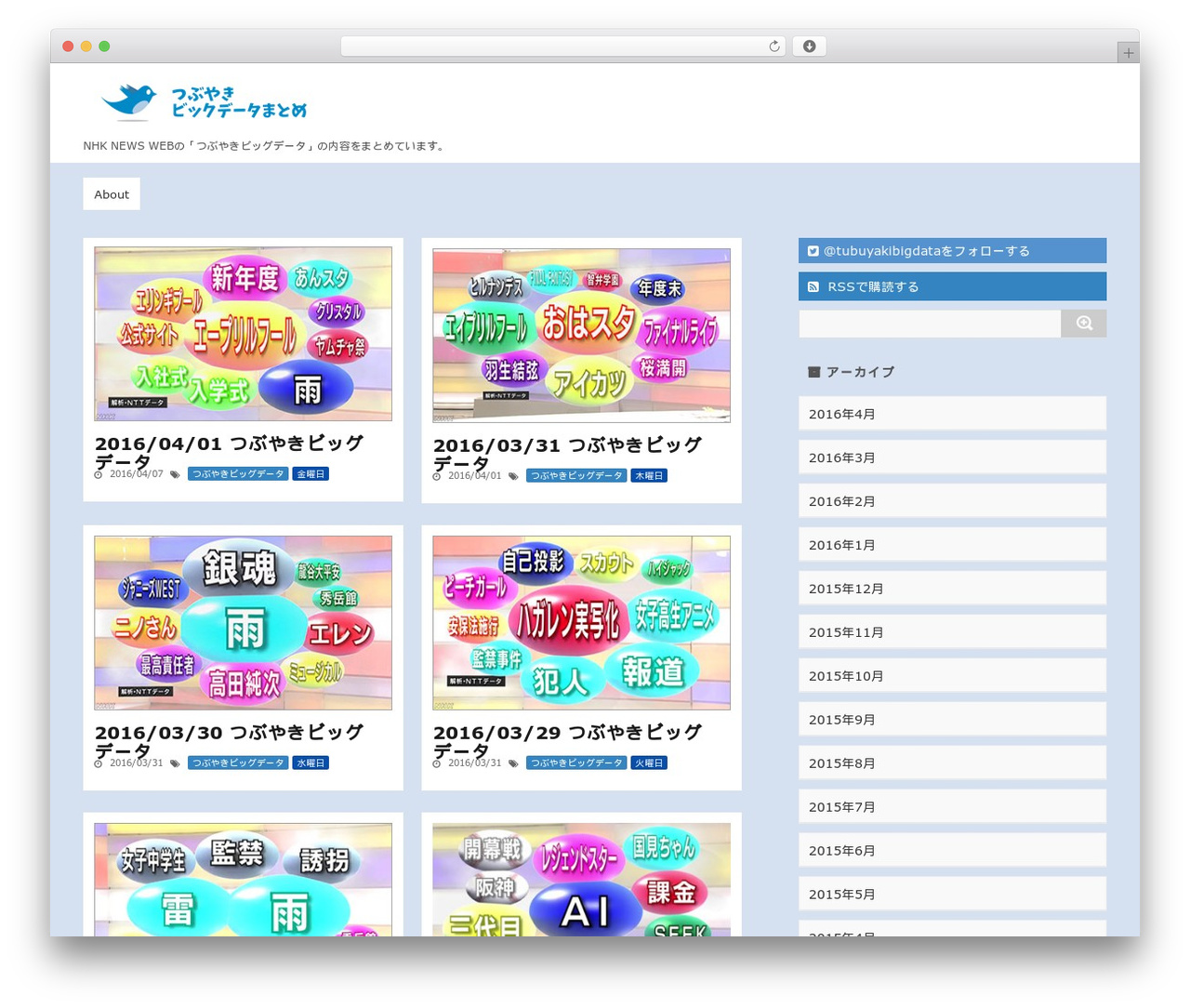
Task: Open the 2016/03/29 つぶやきビッグデータ post title
Action: [x=567, y=741]
